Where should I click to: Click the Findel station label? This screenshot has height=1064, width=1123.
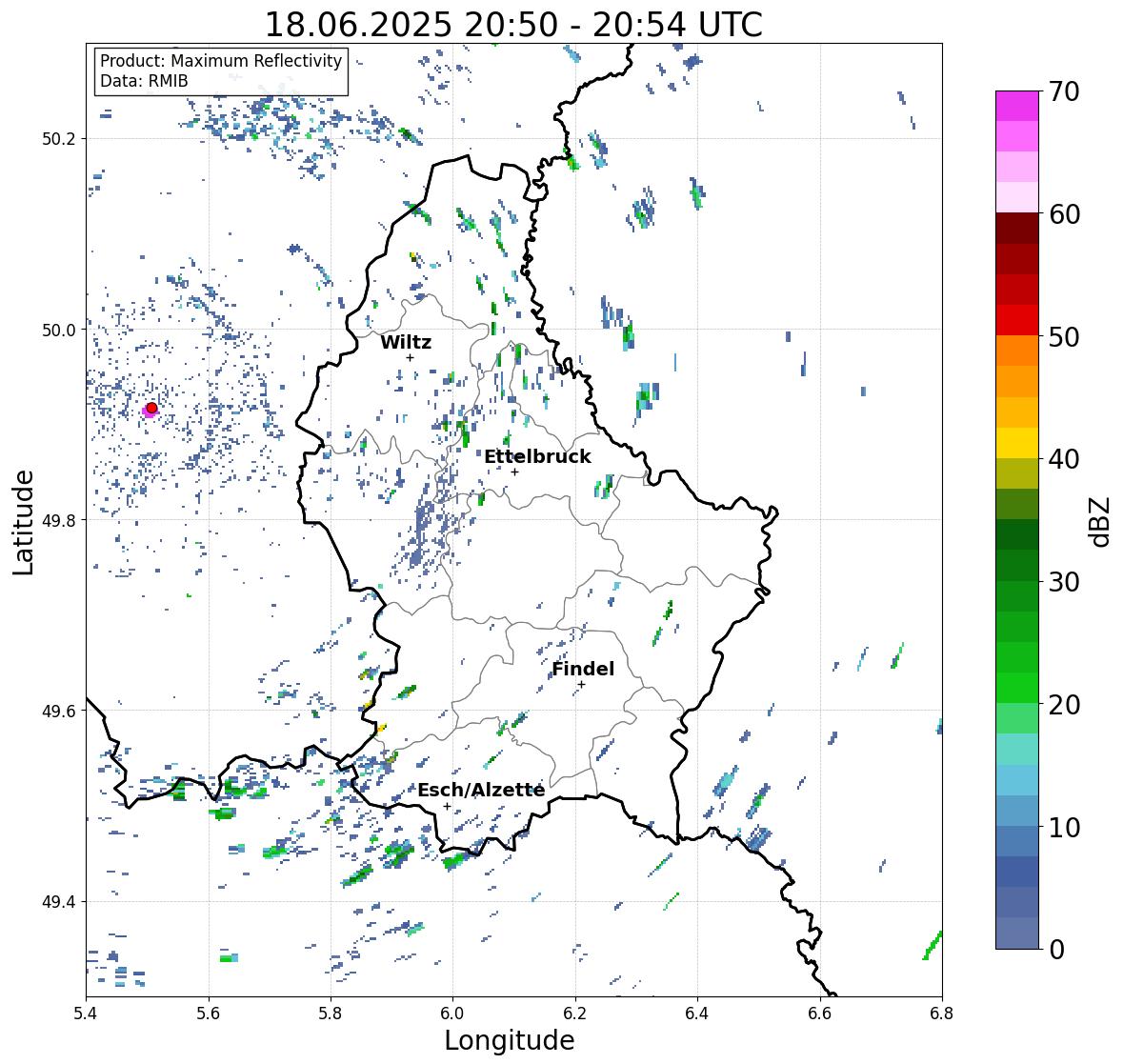583,669
